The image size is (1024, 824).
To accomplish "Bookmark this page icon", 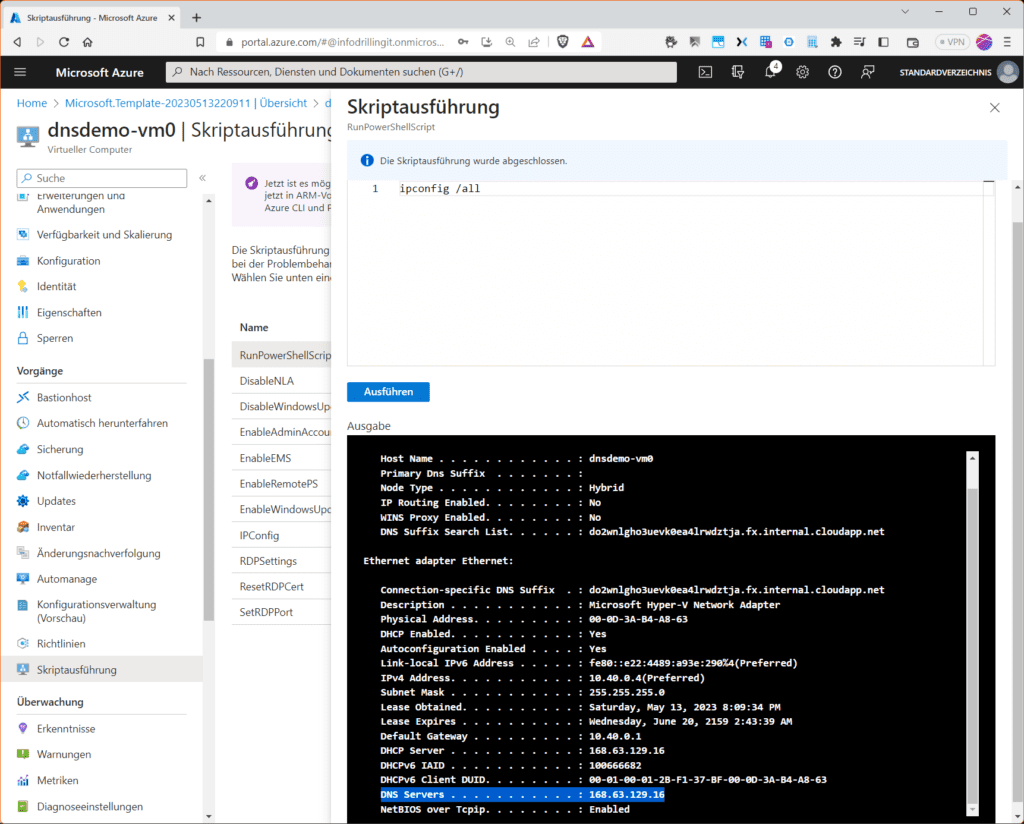I will pos(200,42).
